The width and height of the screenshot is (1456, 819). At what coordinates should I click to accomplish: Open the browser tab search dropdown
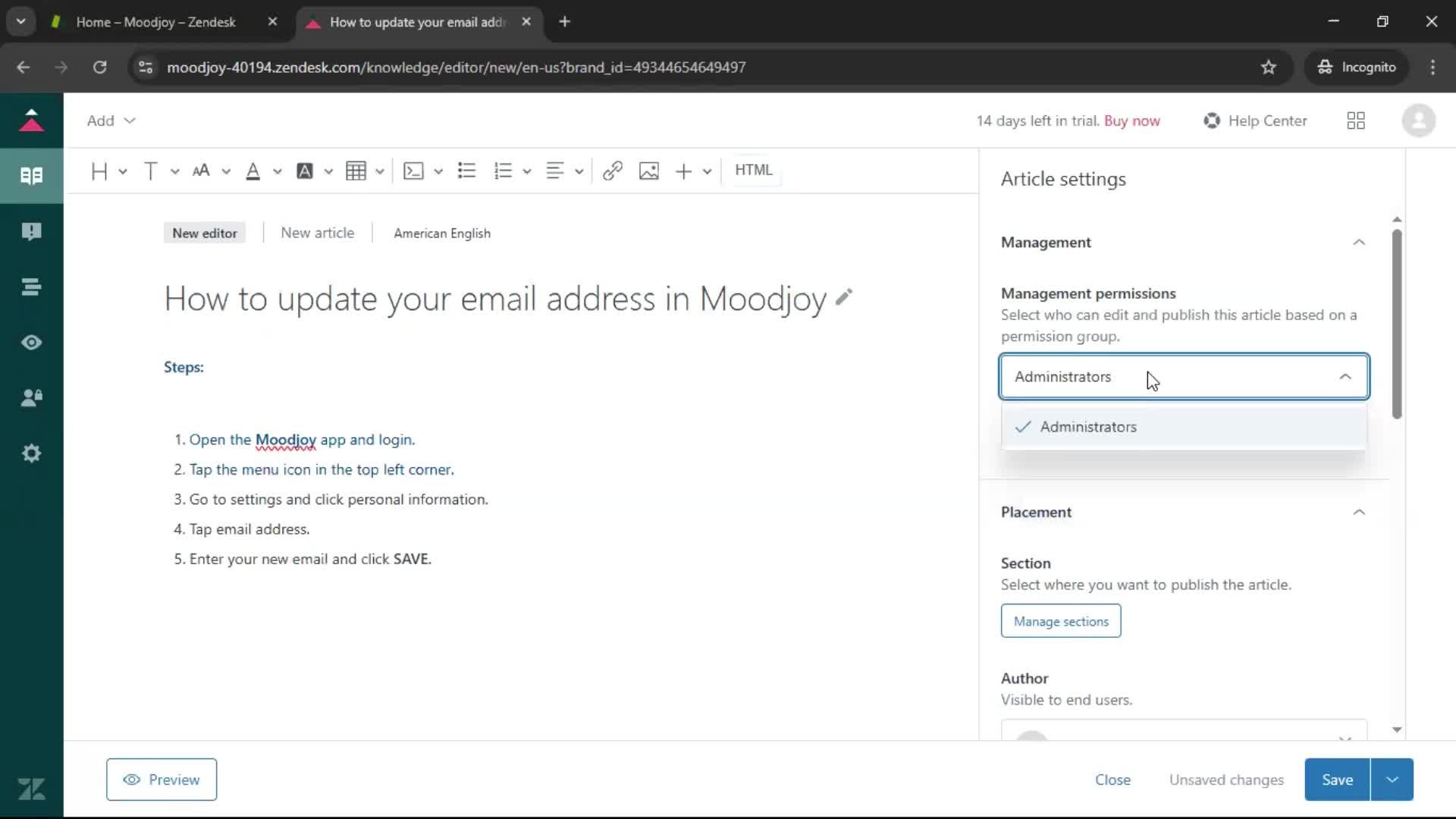21,22
